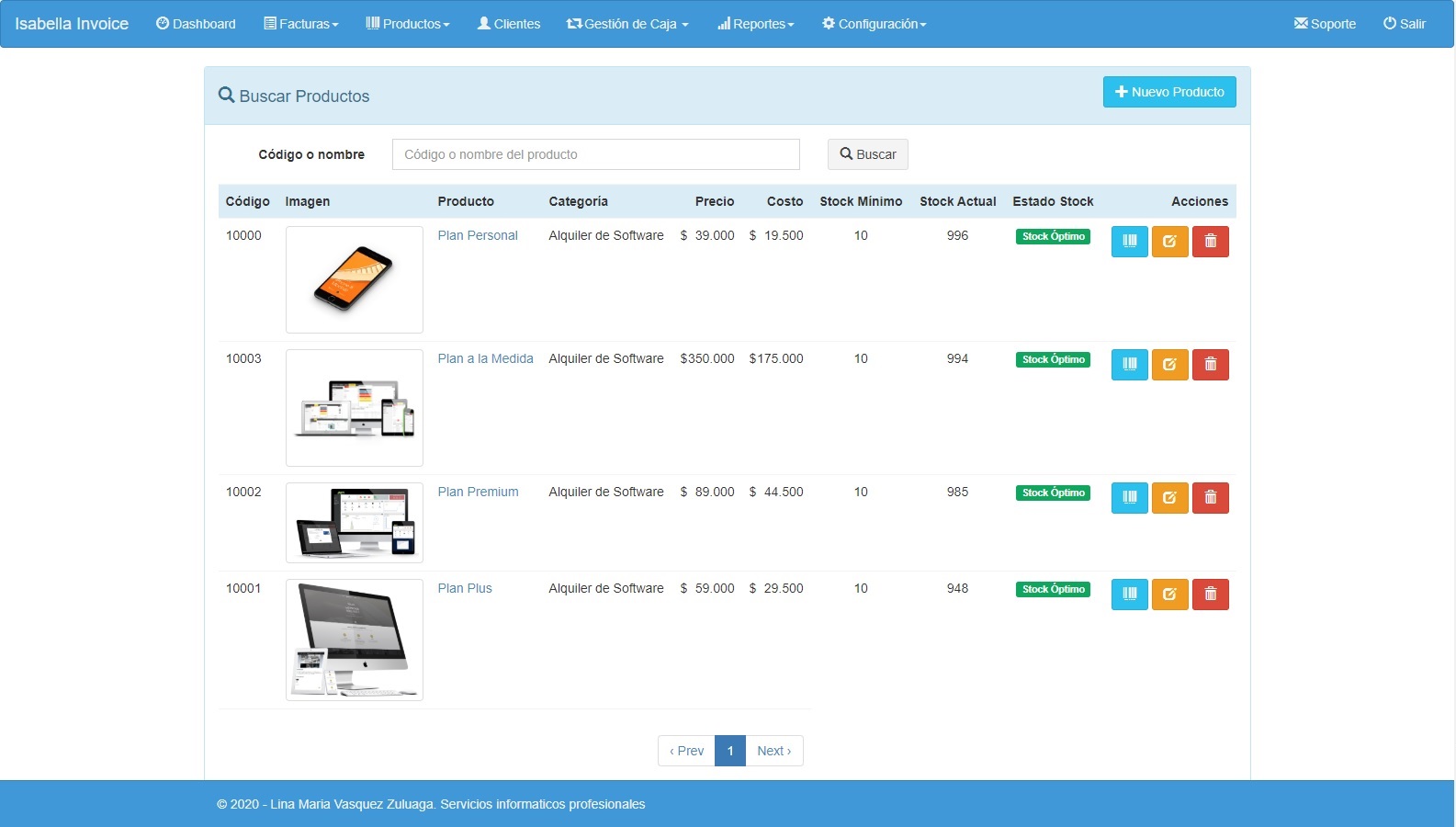Click the Plan Plus iMac thumbnail
1456x827 pixels.
point(354,640)
